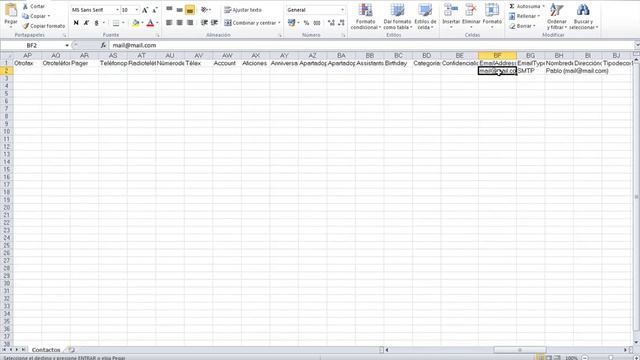Click the zoom slider in status bar

pyautogui.click(x=611, y=358)
